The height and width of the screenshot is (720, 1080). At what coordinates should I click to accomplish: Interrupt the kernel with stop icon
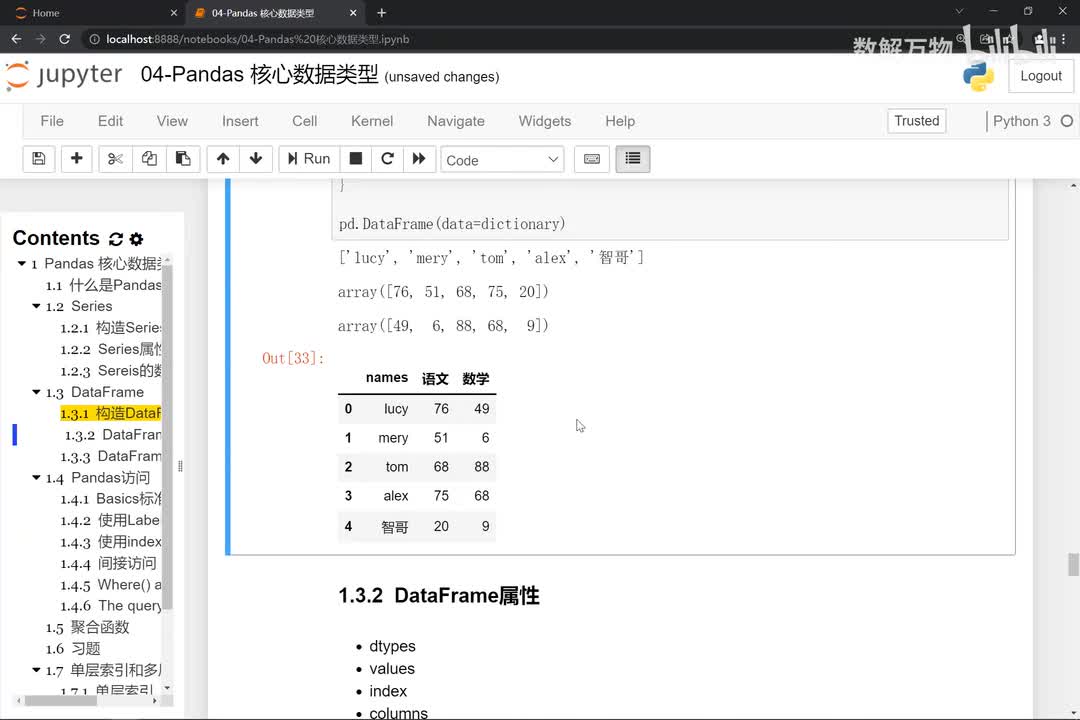pyautogui.click(x=355, y=159)
